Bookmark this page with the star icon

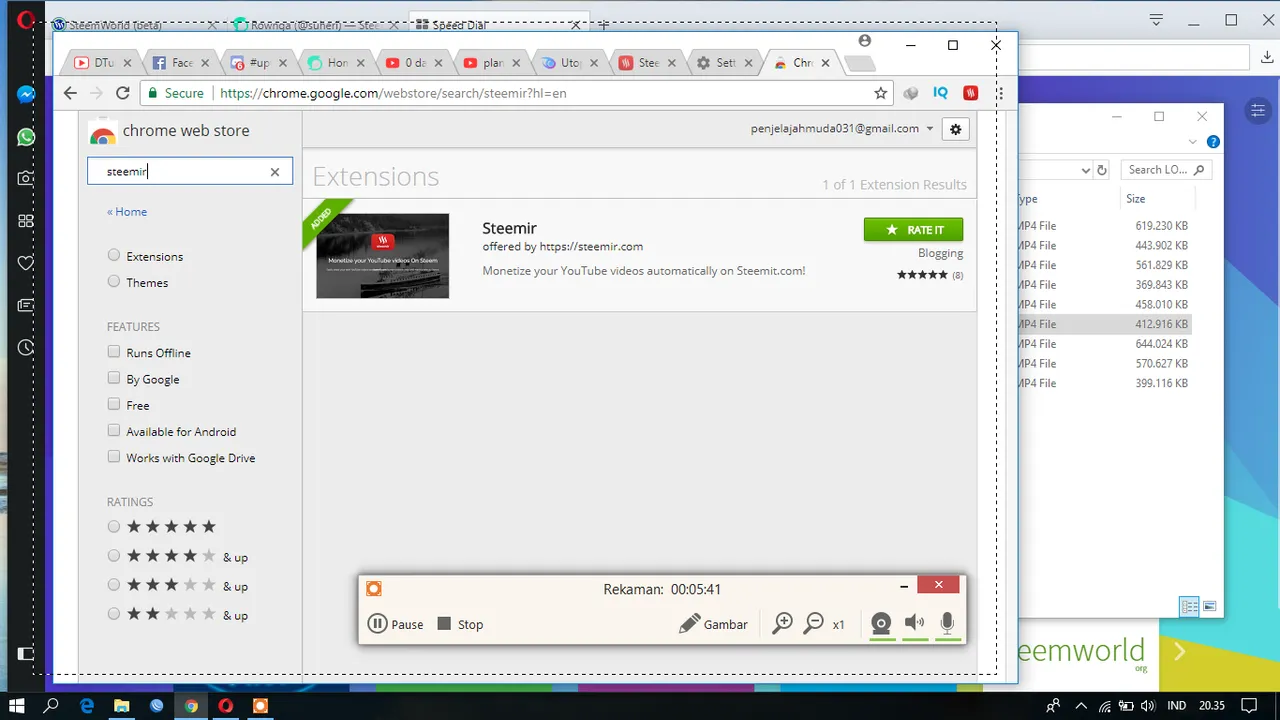pos(881,93)
